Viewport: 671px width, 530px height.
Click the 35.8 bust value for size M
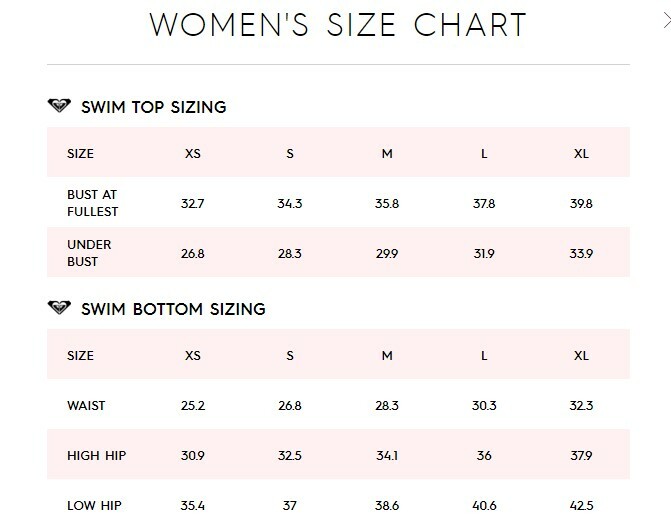[387, 204]
